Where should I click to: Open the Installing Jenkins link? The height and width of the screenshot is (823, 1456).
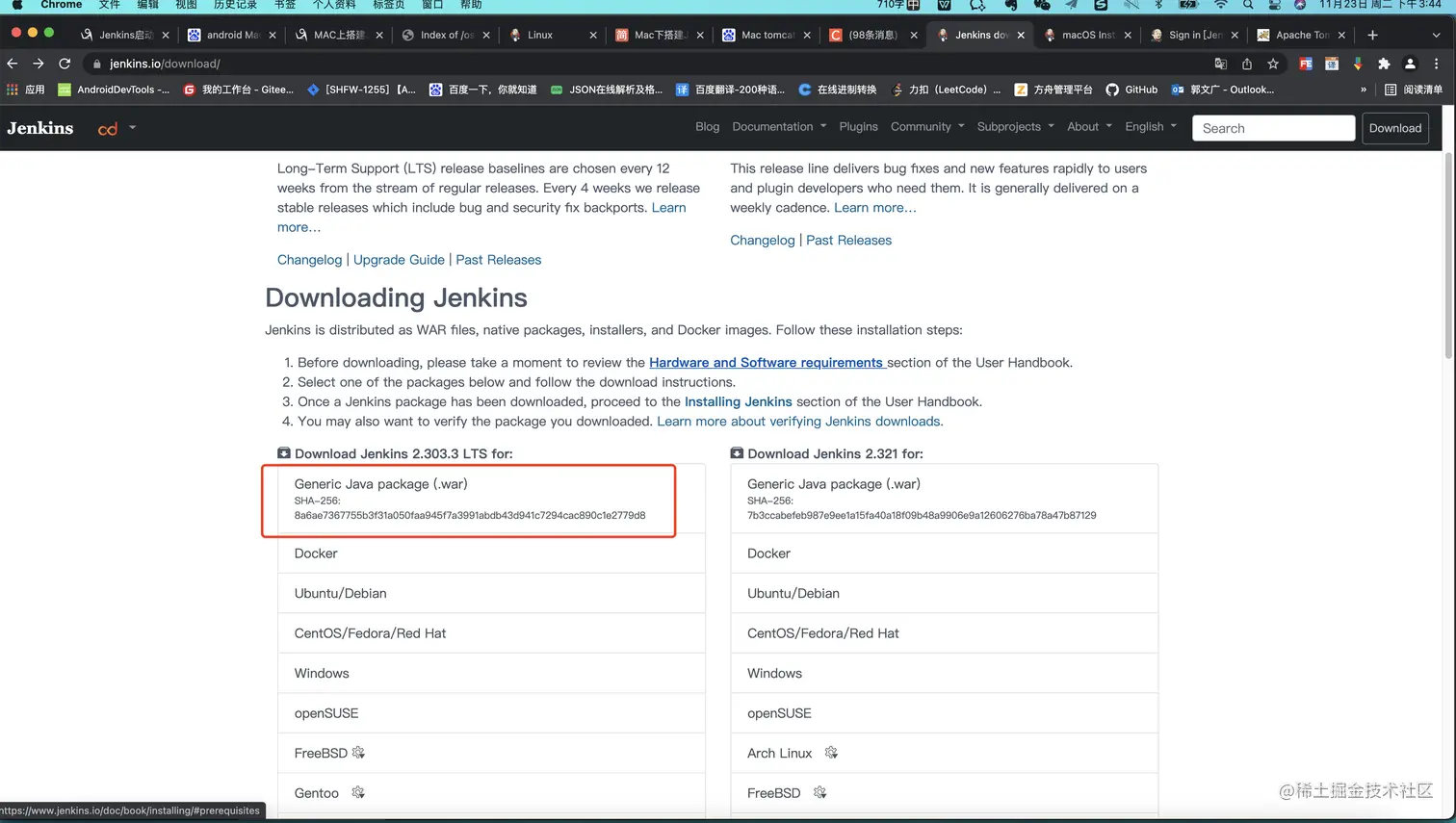pyautogui.click(x=738, y=401)
